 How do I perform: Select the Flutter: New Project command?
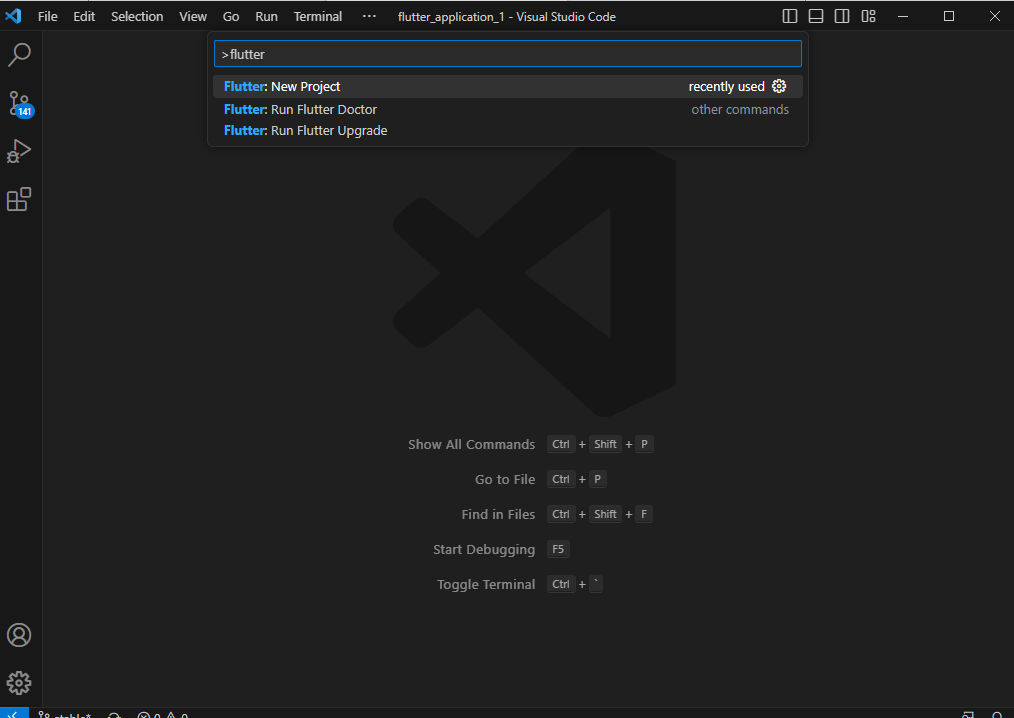coord(508,87)
